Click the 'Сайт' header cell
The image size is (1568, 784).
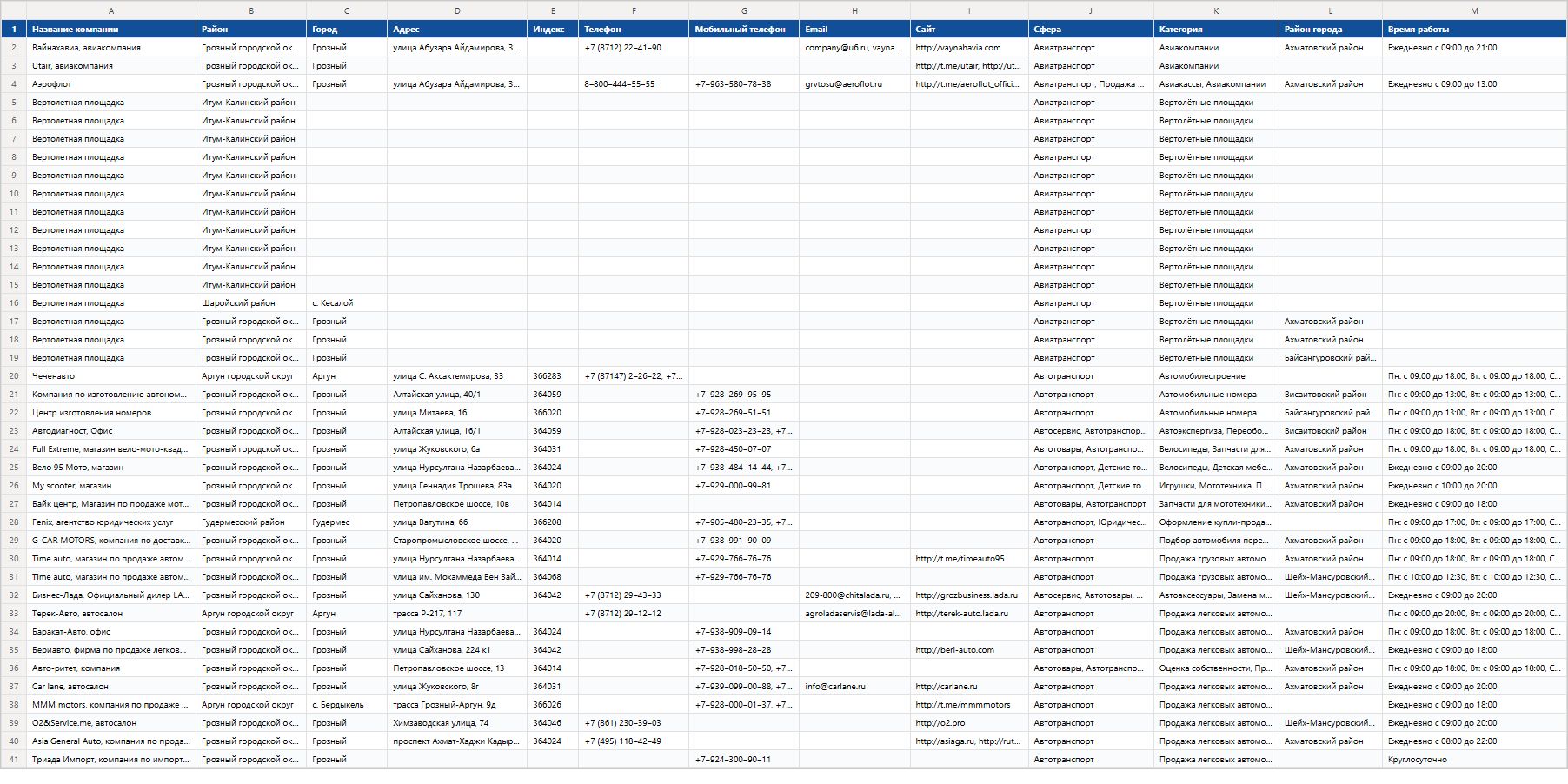click(x=969, y=30)
